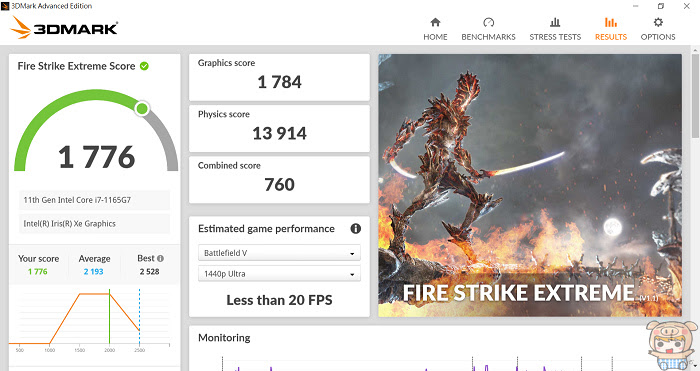
Task: Click the blue dashed best-score marker
Action: (x=139, y=317)
